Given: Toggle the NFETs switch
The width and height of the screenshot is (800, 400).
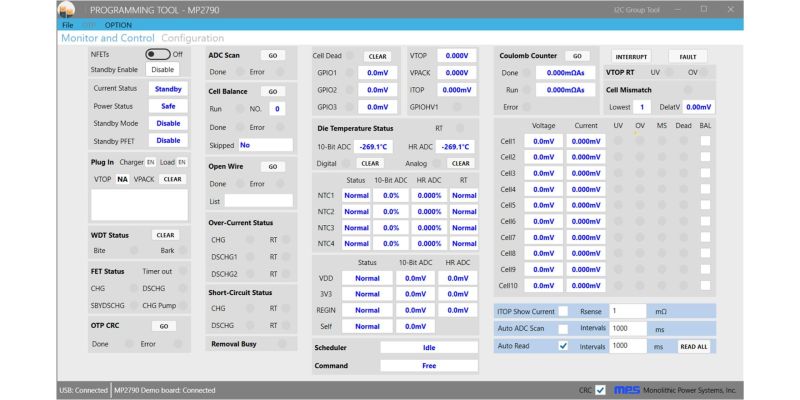Looking at the screenshot, I should point(157,54).
